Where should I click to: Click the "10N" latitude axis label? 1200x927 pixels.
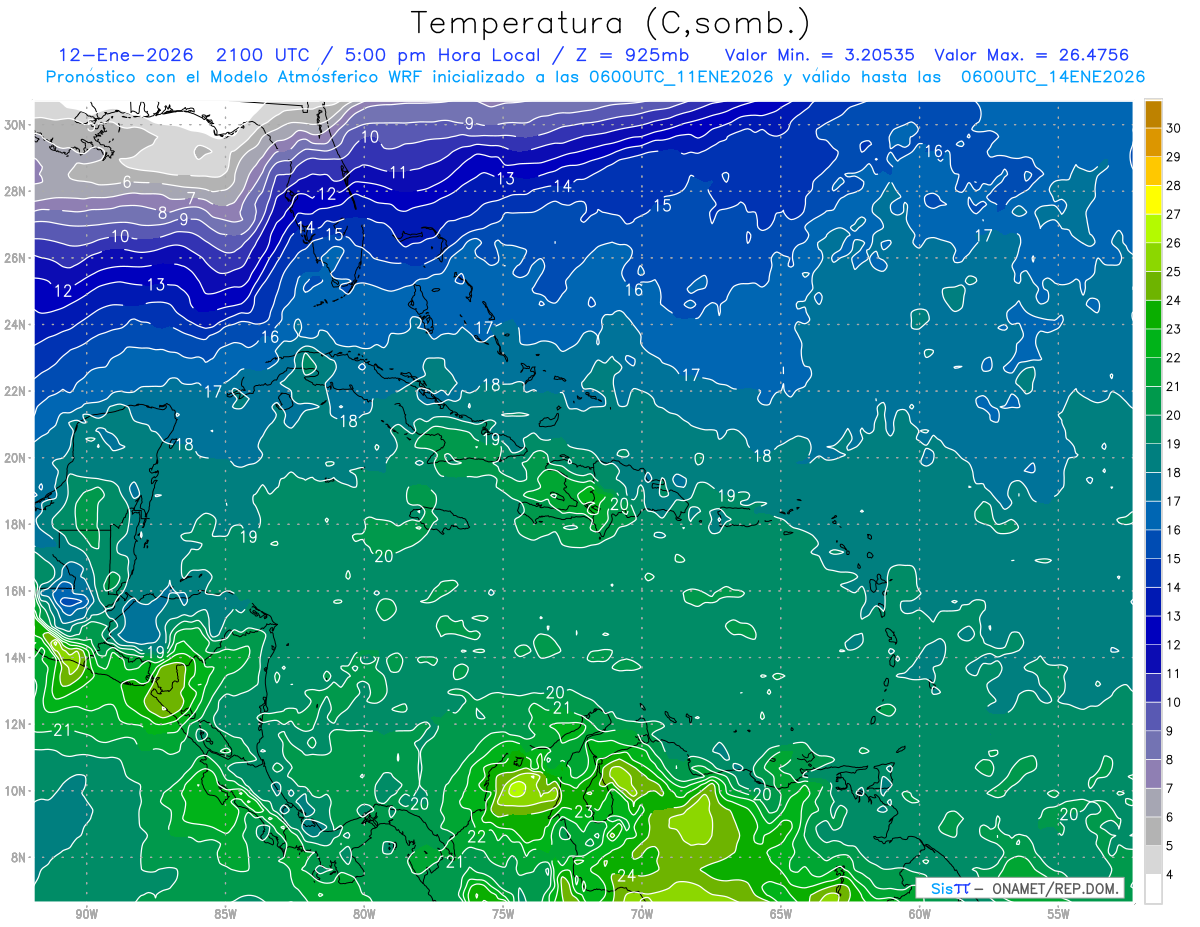point(17,791)
